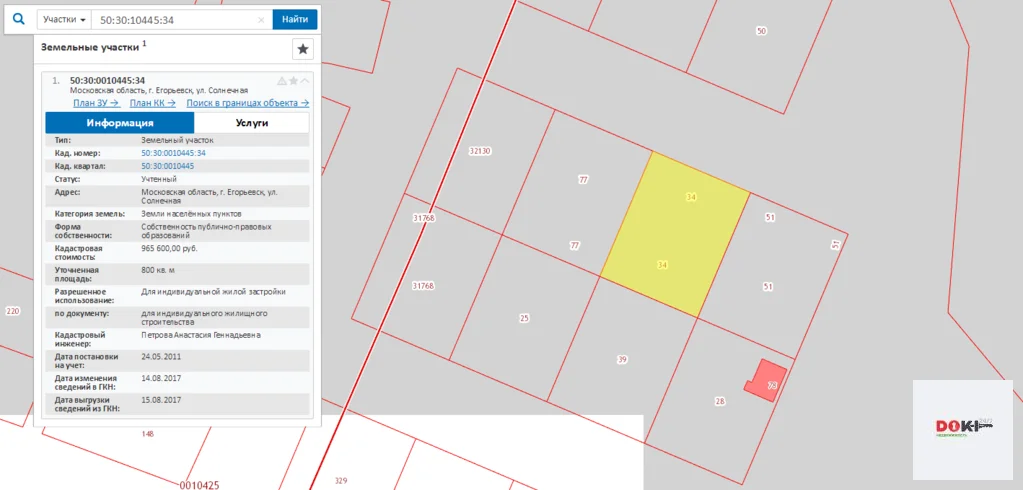The image size is (1023, 490).
Task: Open the План ЗУ link
Action: (x=96, y=102)
